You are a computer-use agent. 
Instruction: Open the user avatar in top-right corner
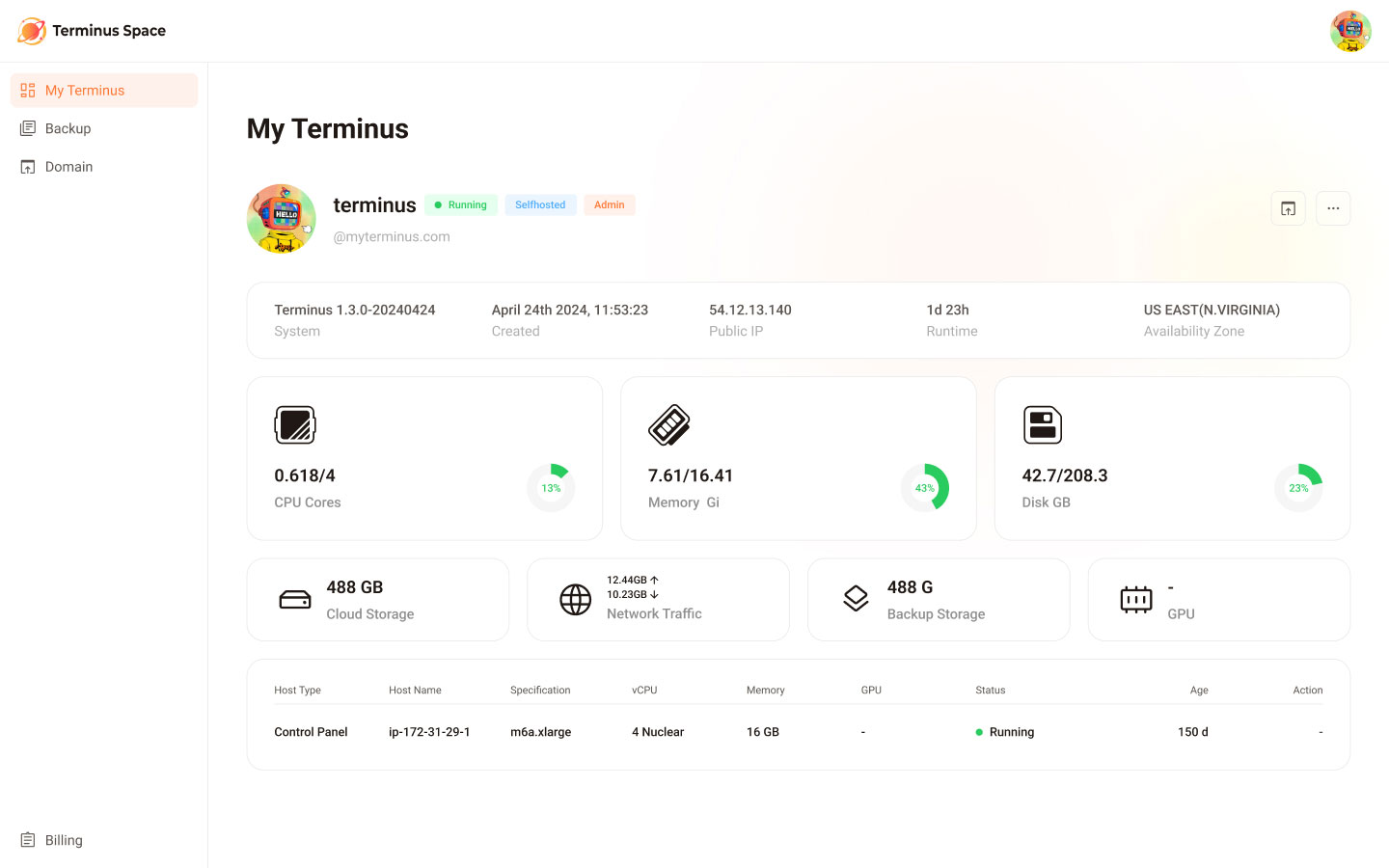click(x=1349, y=31)
